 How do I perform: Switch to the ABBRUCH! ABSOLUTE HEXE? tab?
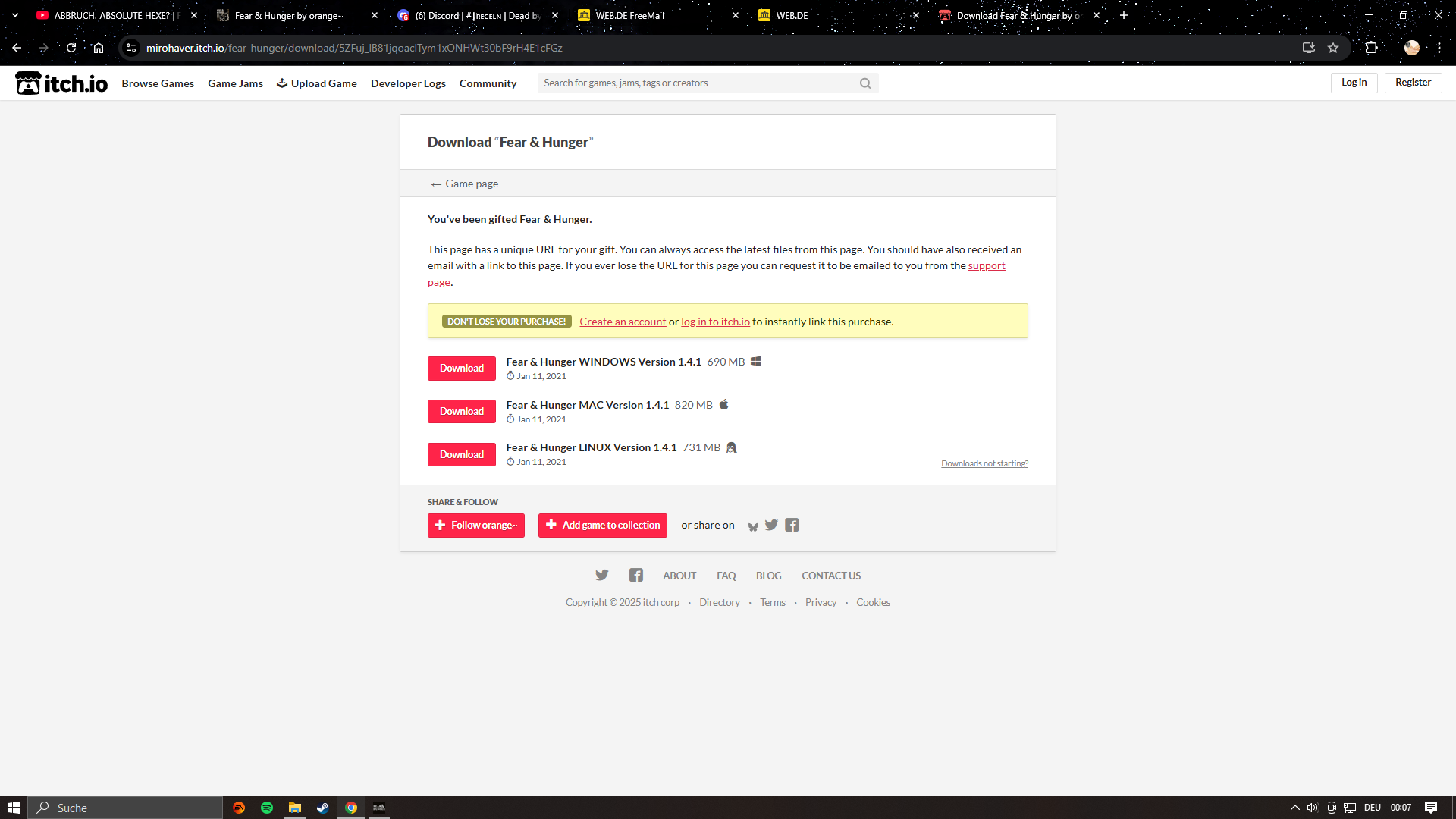pos(118,15)
